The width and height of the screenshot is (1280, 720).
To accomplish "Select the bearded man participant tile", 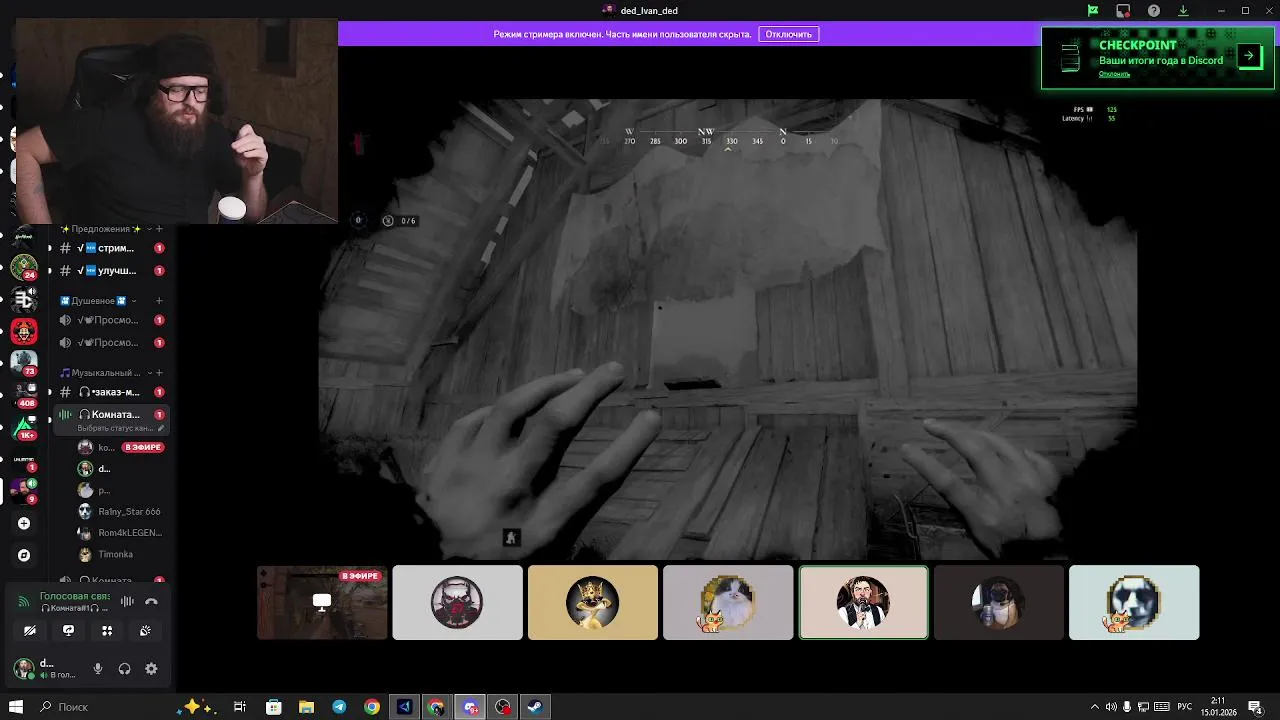I will (864, 602).
